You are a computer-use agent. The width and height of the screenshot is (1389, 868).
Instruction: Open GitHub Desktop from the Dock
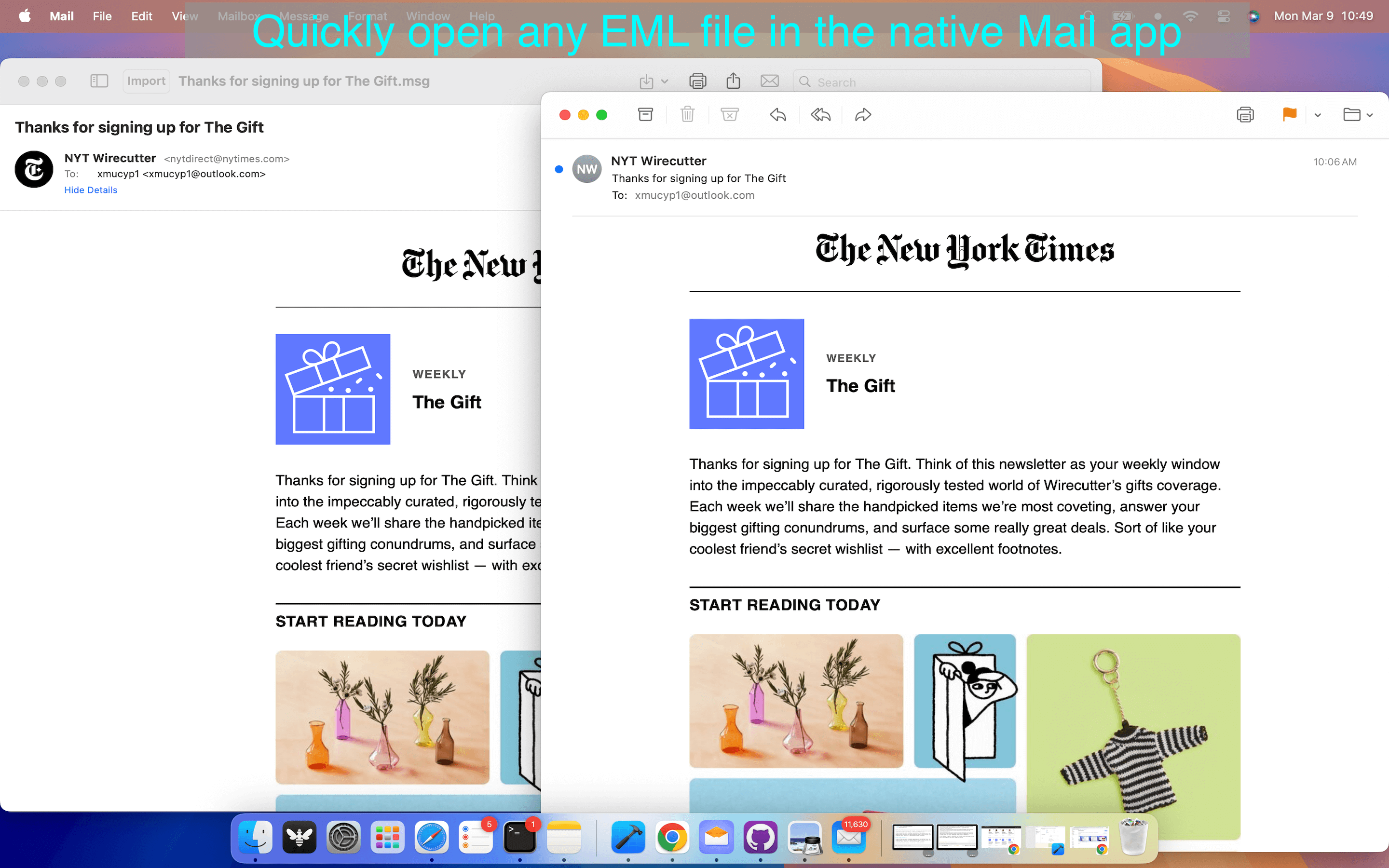761,838
